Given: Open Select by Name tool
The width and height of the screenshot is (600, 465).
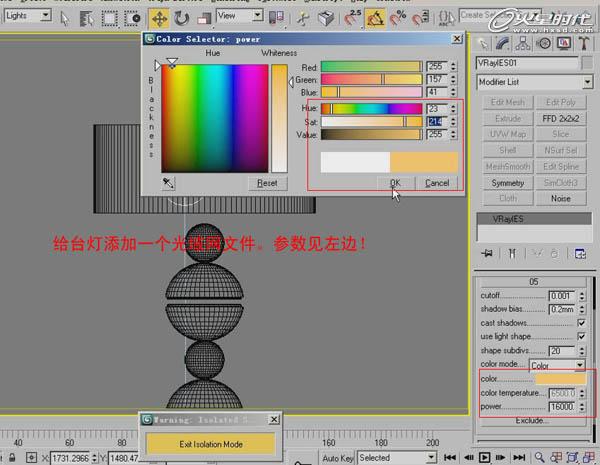Looking at the screenshot, I should [x=86, y=18].
